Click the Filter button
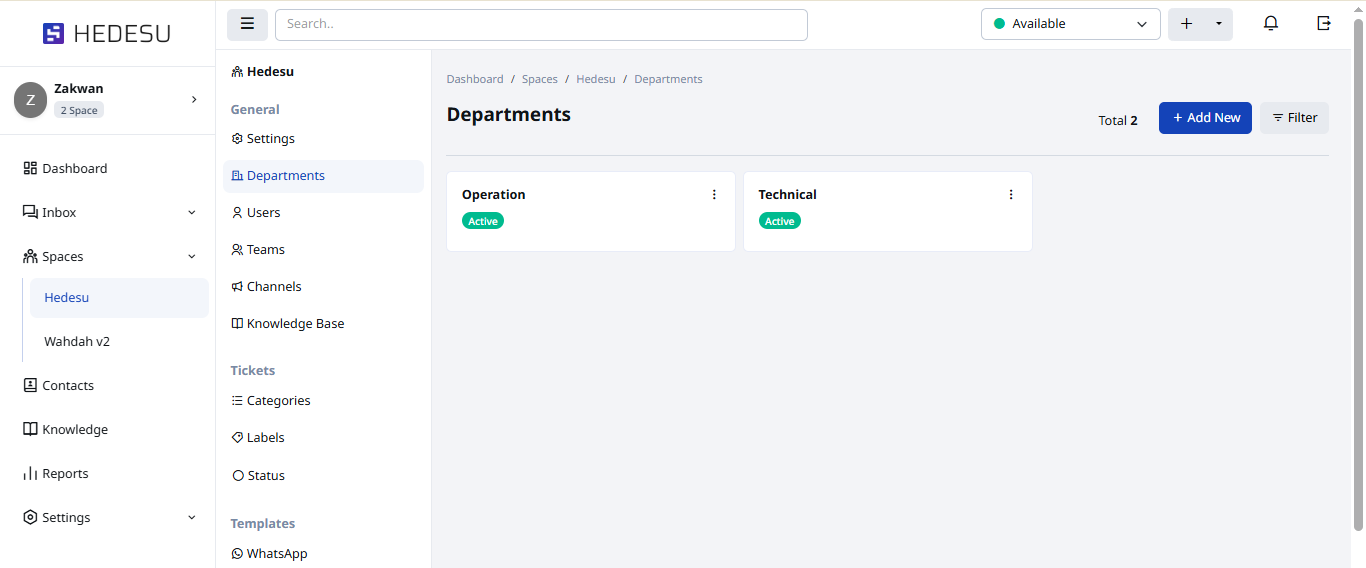The image size is (1366, 568). (1294, 118)
